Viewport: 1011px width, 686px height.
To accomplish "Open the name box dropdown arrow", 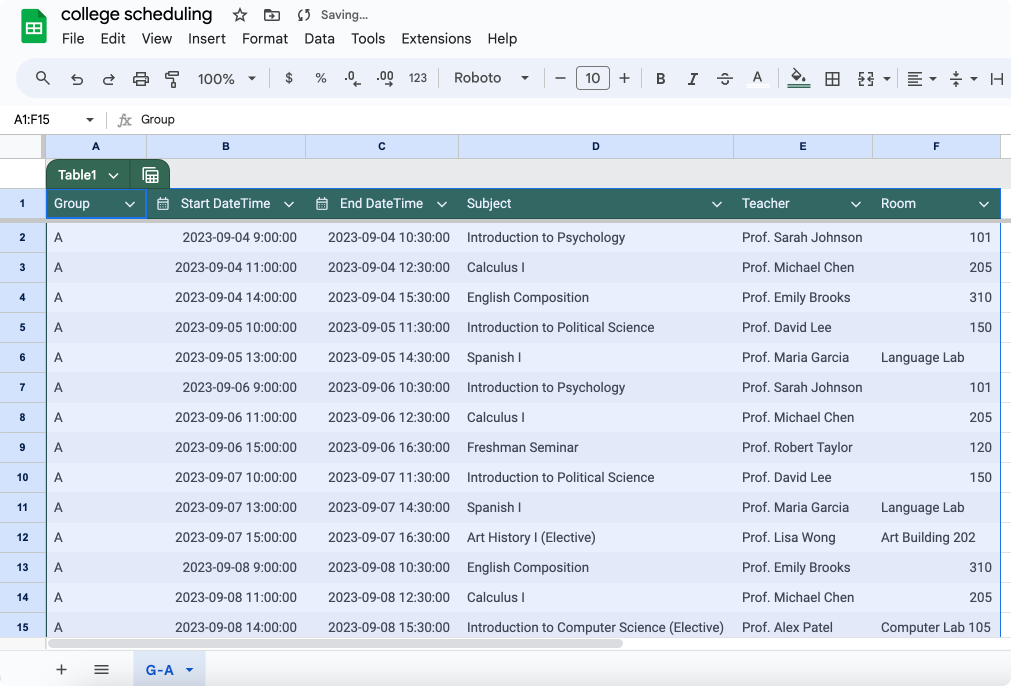I will pyautogui.click(x=90, y=119).
